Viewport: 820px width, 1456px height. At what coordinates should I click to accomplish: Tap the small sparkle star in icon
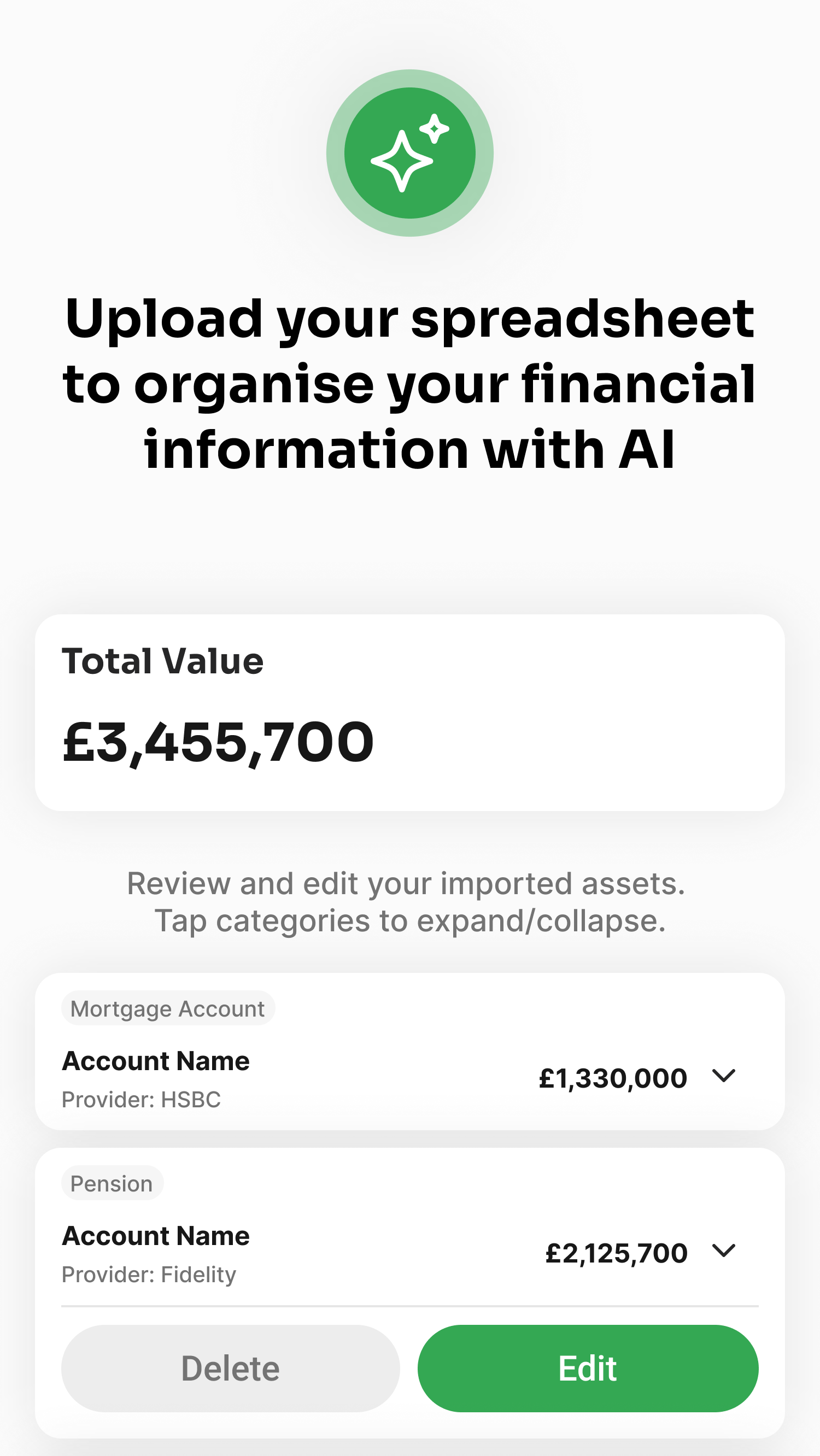[434, 129]
